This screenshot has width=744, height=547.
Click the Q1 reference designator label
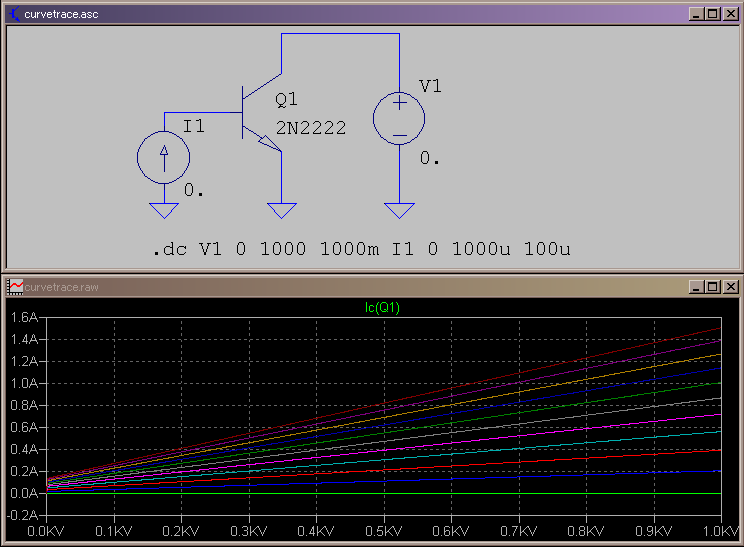click(287, 100)
